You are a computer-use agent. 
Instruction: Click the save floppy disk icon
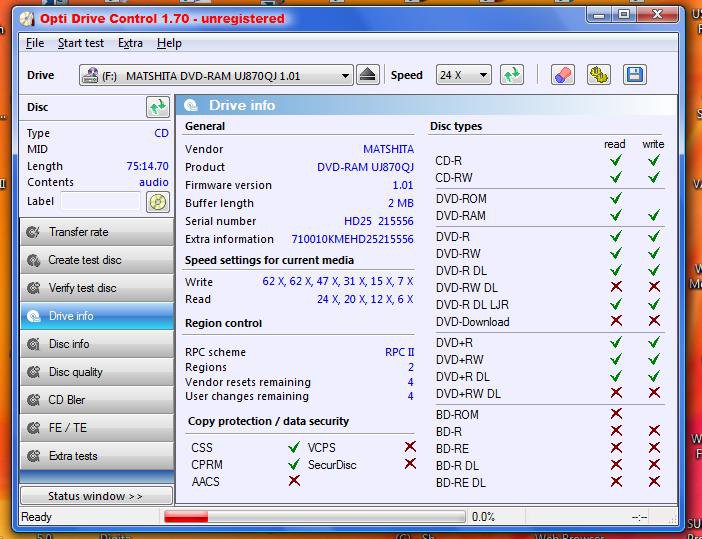[634, 75]
